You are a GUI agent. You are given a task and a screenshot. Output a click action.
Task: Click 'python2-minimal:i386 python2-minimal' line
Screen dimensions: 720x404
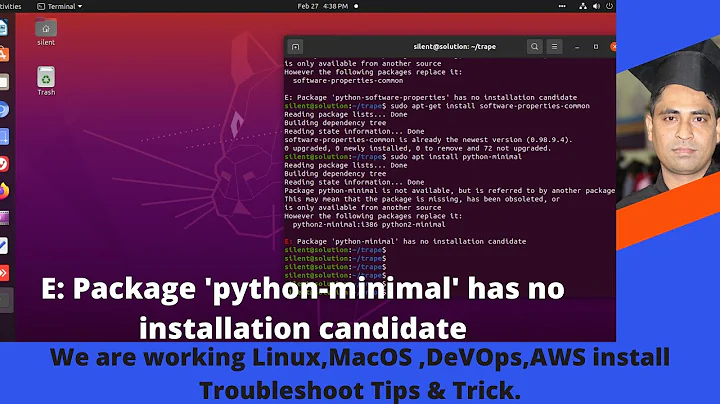369,225
